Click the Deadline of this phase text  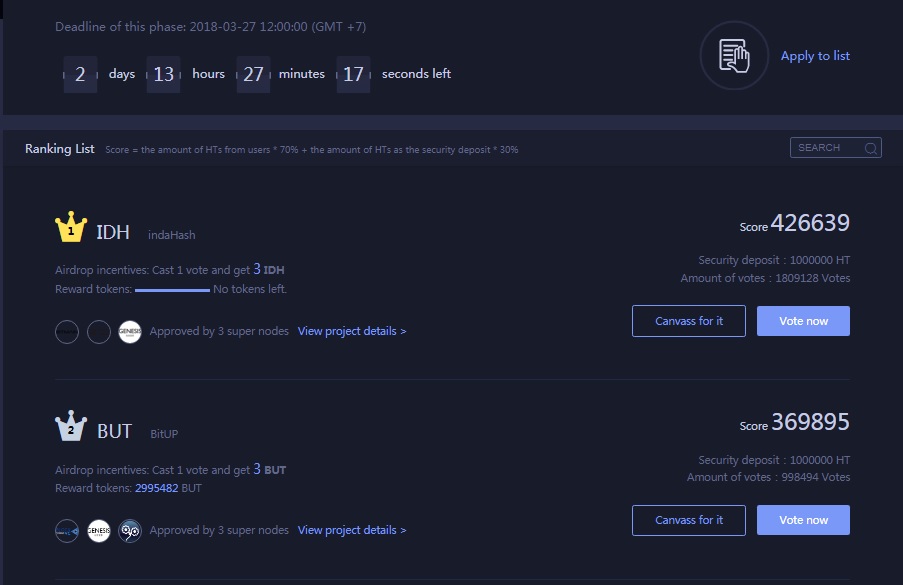point(210,26)
